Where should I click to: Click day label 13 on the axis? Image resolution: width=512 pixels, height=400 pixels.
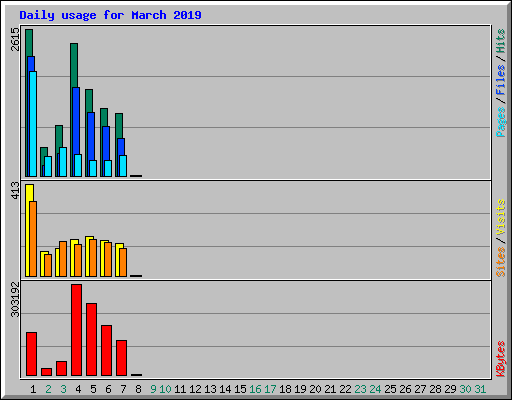tap(210, 389)
